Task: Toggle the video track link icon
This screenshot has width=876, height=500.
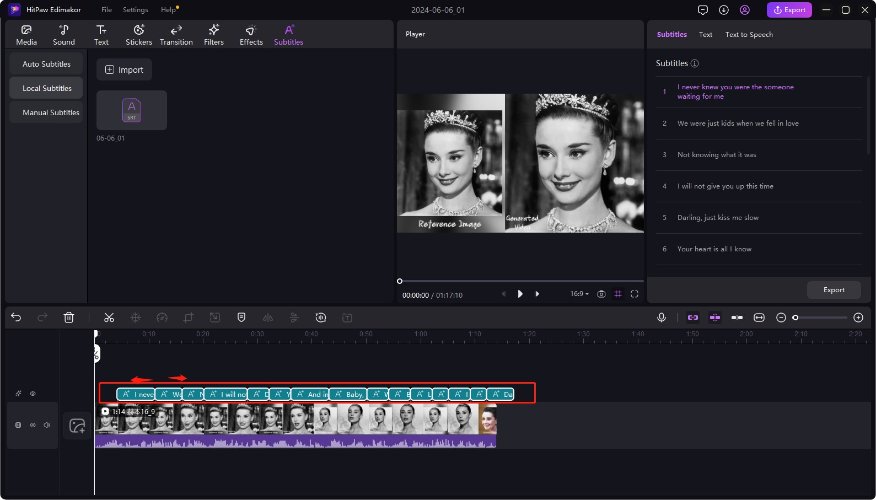Action: (x=32, y=425)
